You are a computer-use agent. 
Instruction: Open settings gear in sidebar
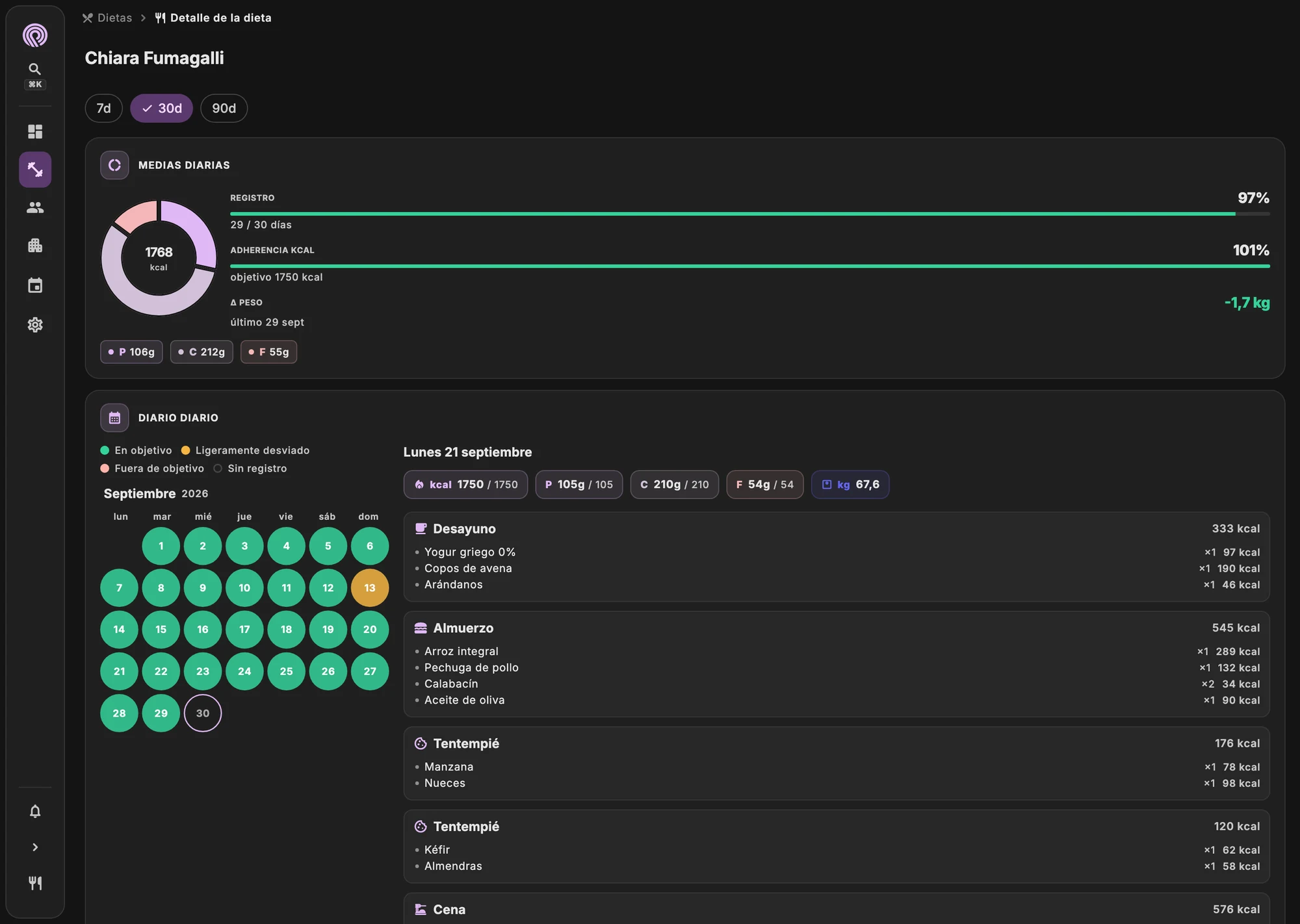click(35, 325)
